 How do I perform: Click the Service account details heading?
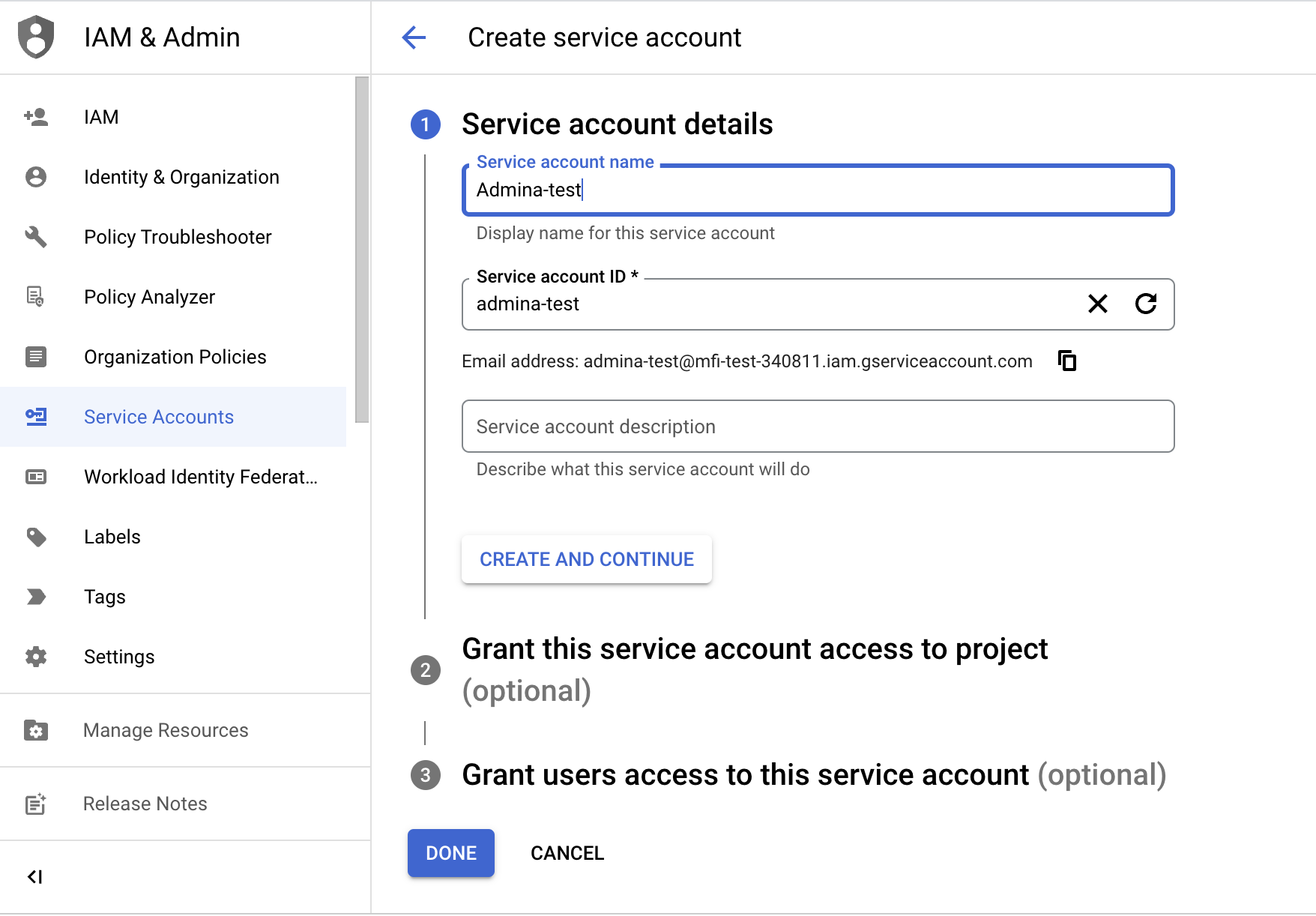click(x=618, y=124)
